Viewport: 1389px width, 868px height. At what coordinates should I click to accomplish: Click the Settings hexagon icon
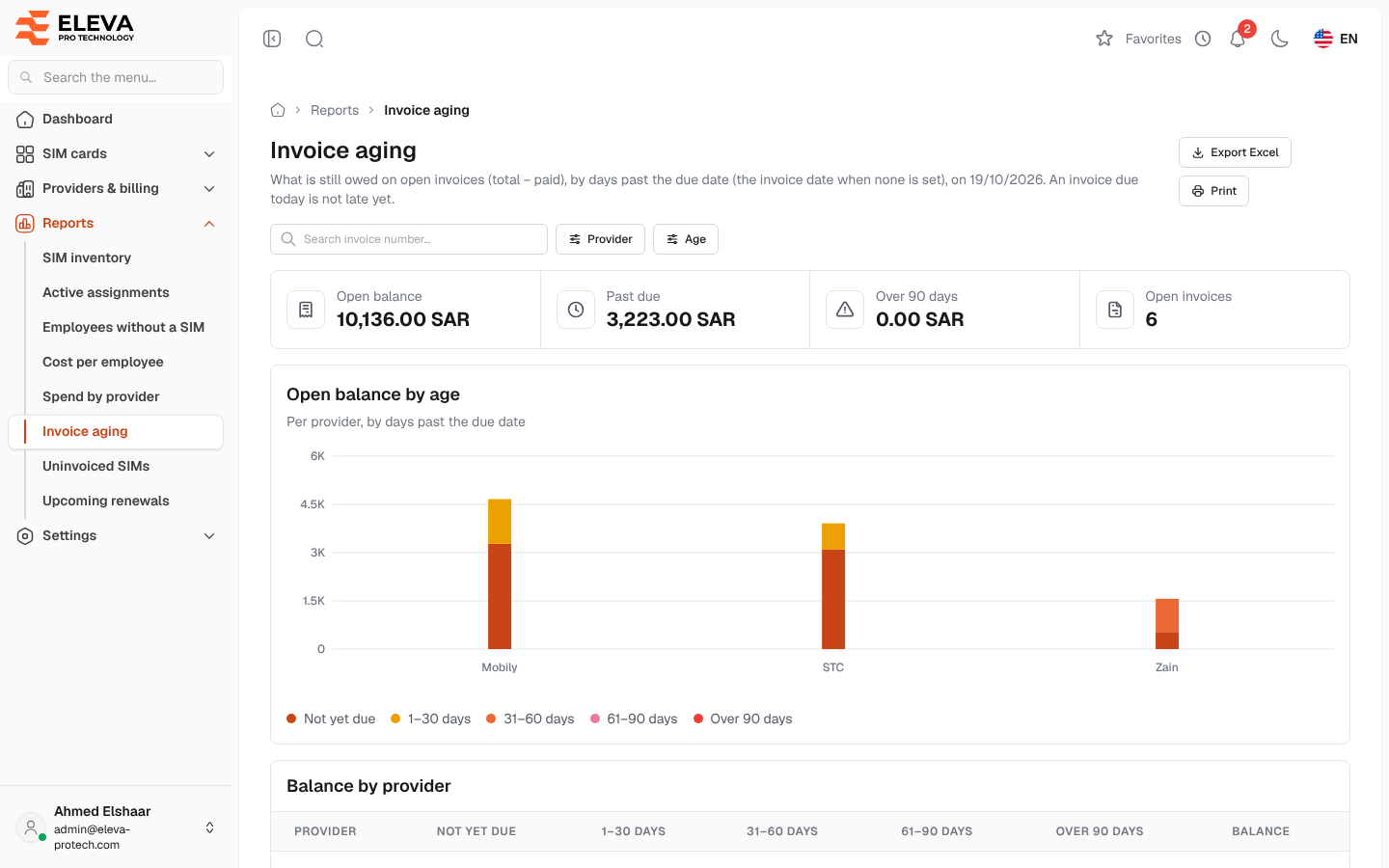click(x=25, y=535)
